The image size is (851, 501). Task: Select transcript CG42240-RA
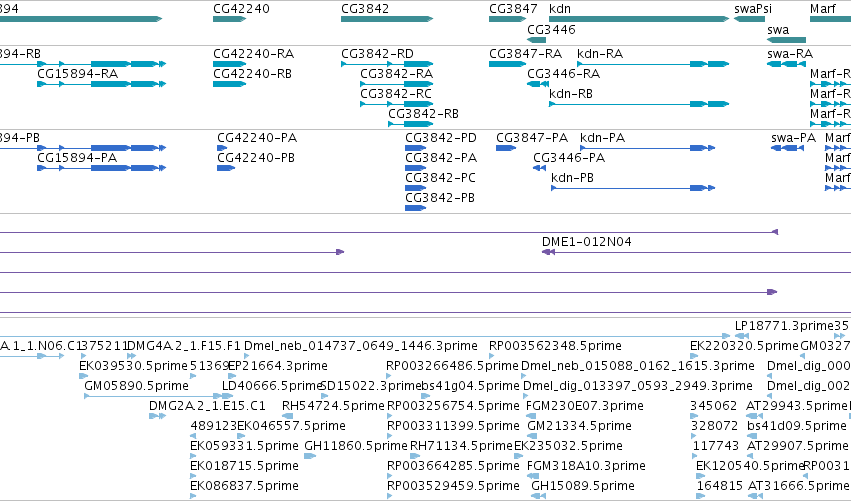[253, 54]
